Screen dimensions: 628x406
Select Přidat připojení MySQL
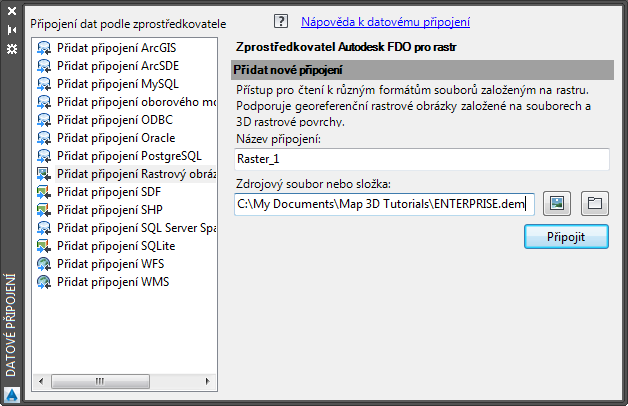point(118,84)
